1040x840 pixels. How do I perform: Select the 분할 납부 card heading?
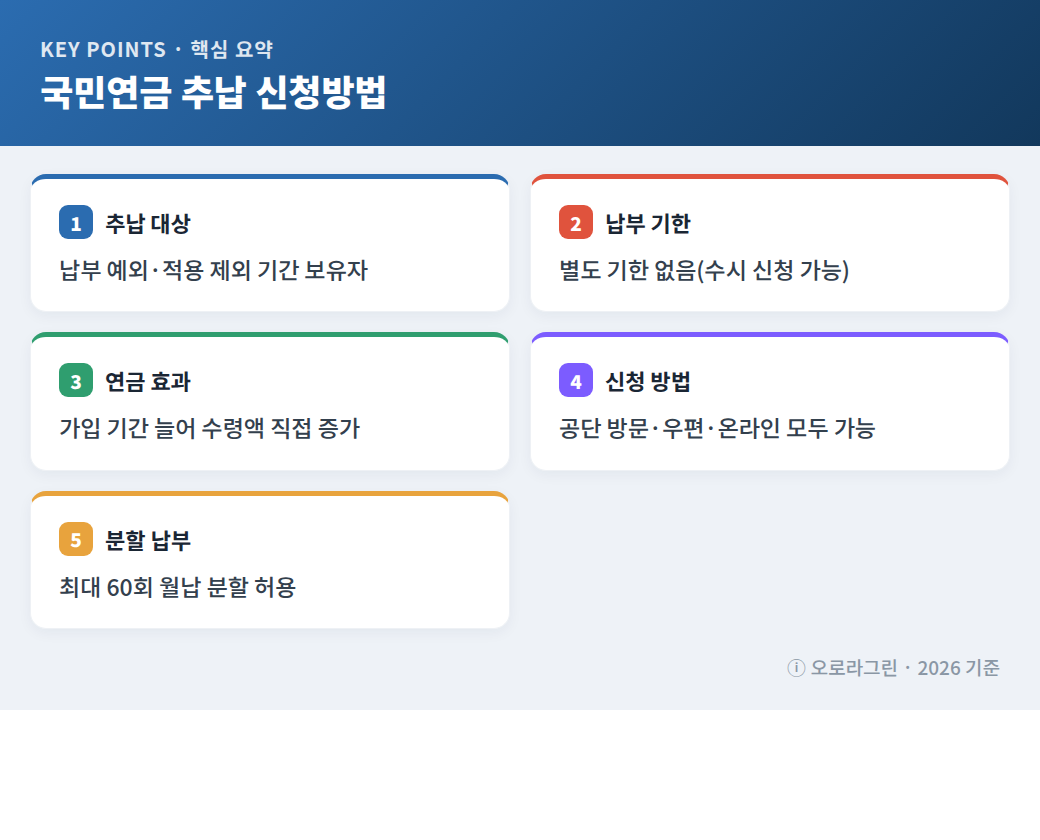(x=148, y=539)
